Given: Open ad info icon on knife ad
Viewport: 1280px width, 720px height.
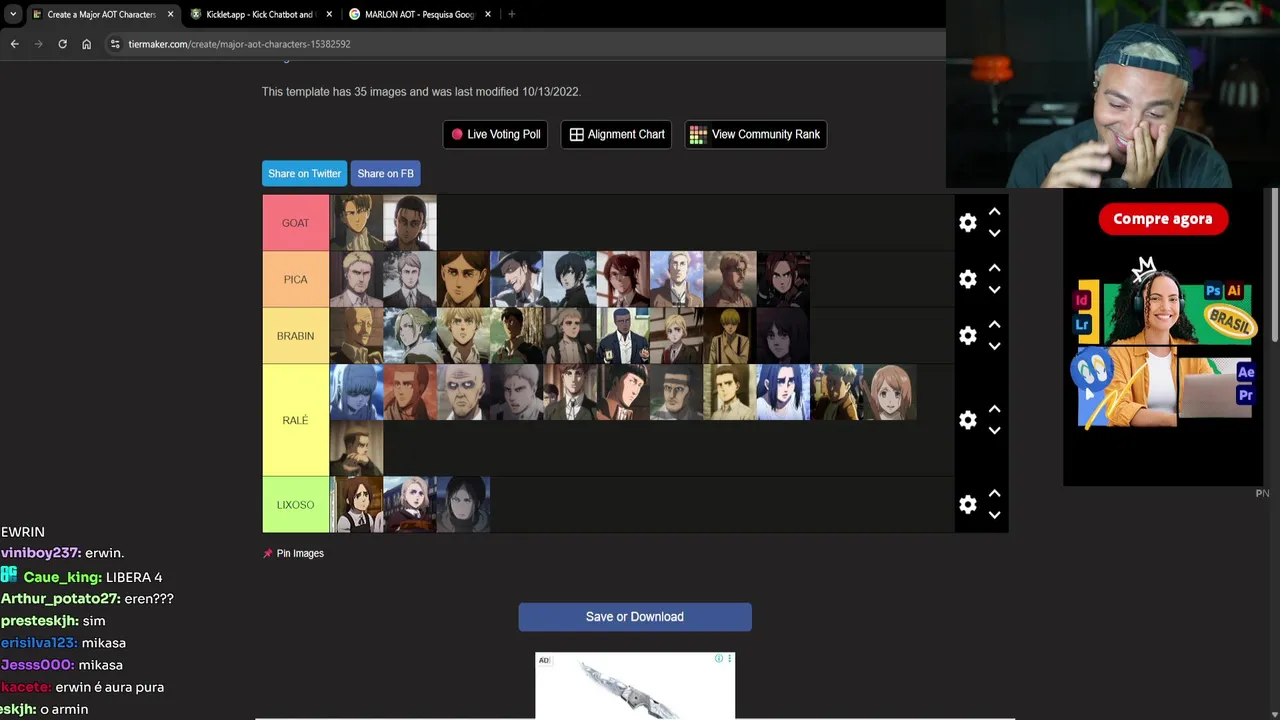Looking at the screenshot, I should coord(718,658).
